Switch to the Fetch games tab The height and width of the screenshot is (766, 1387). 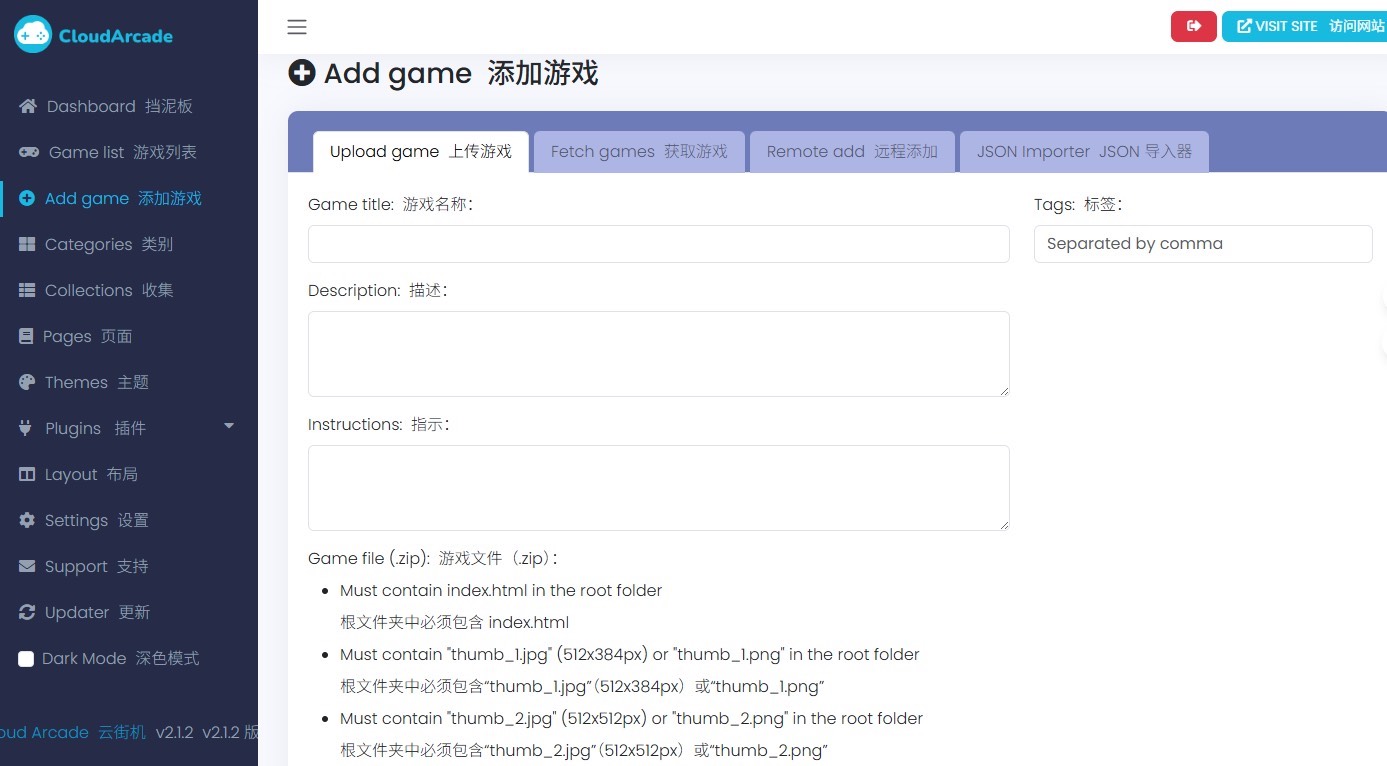[639, 152]
